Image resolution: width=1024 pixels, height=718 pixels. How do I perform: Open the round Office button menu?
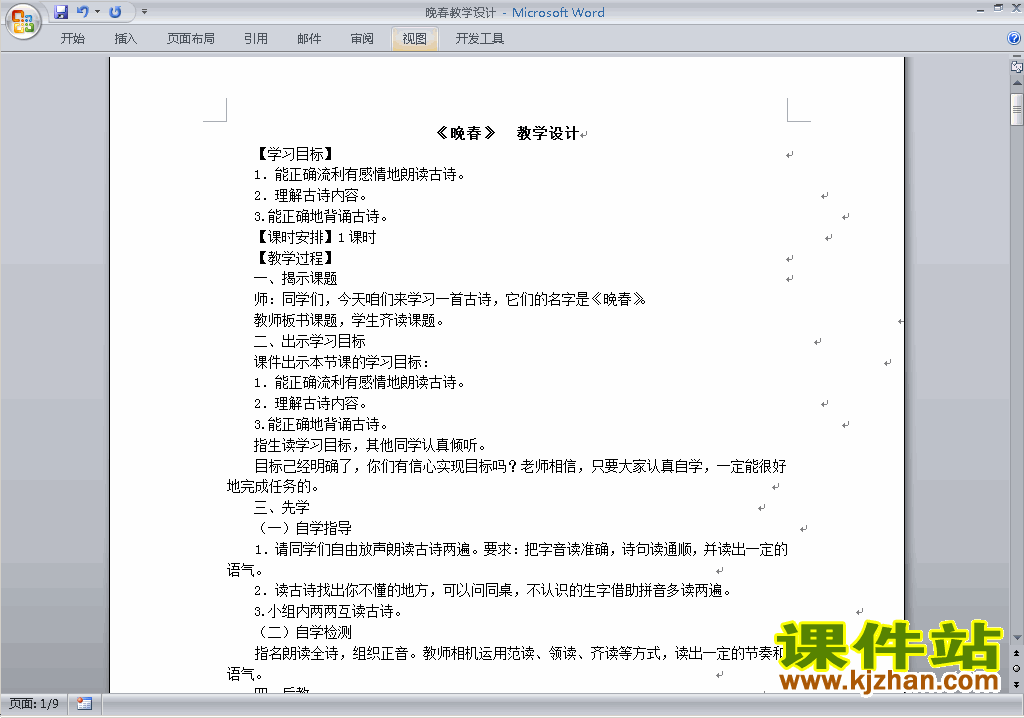[x=23, y=21]
